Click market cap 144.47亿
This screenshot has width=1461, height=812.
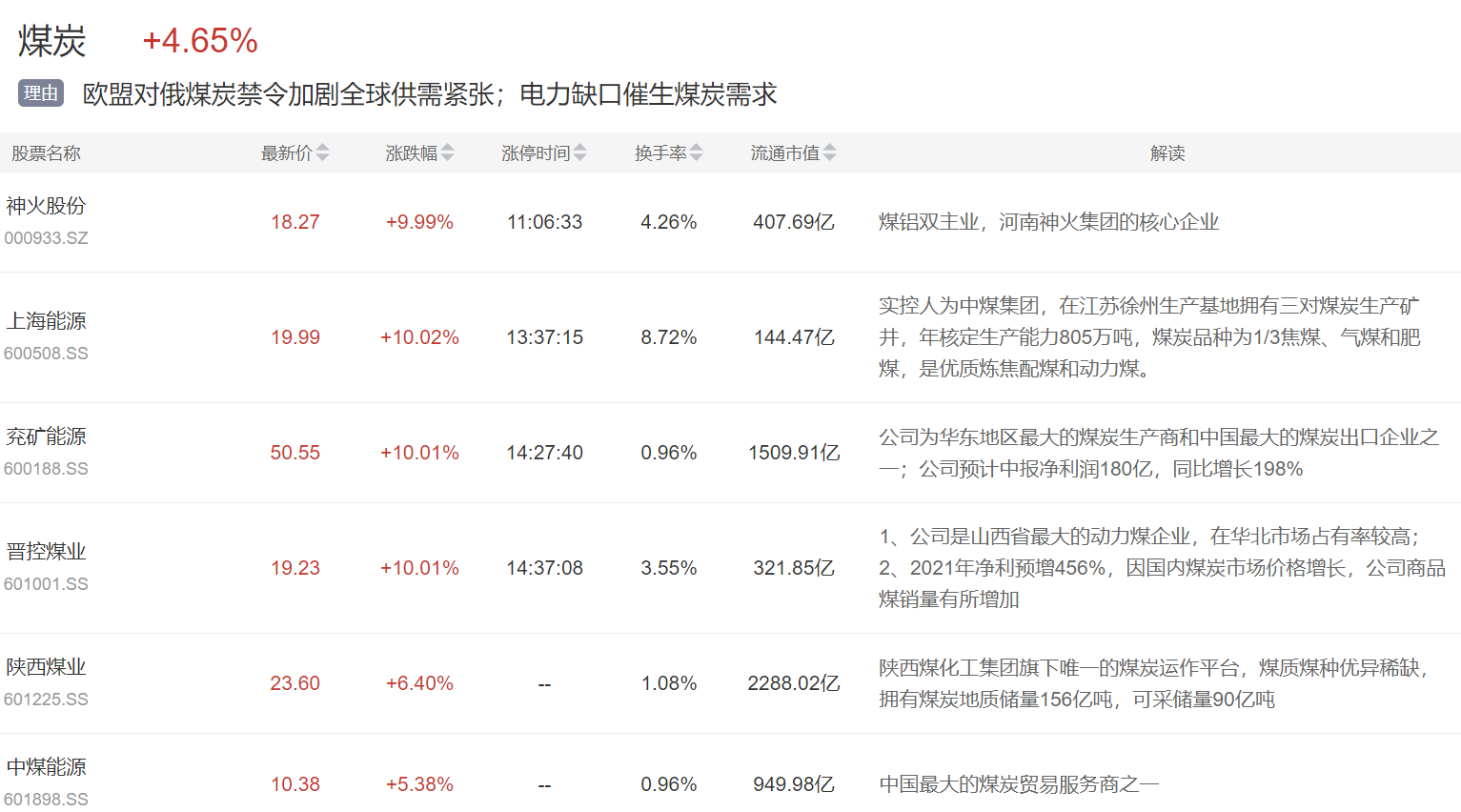tap(794, 337)
